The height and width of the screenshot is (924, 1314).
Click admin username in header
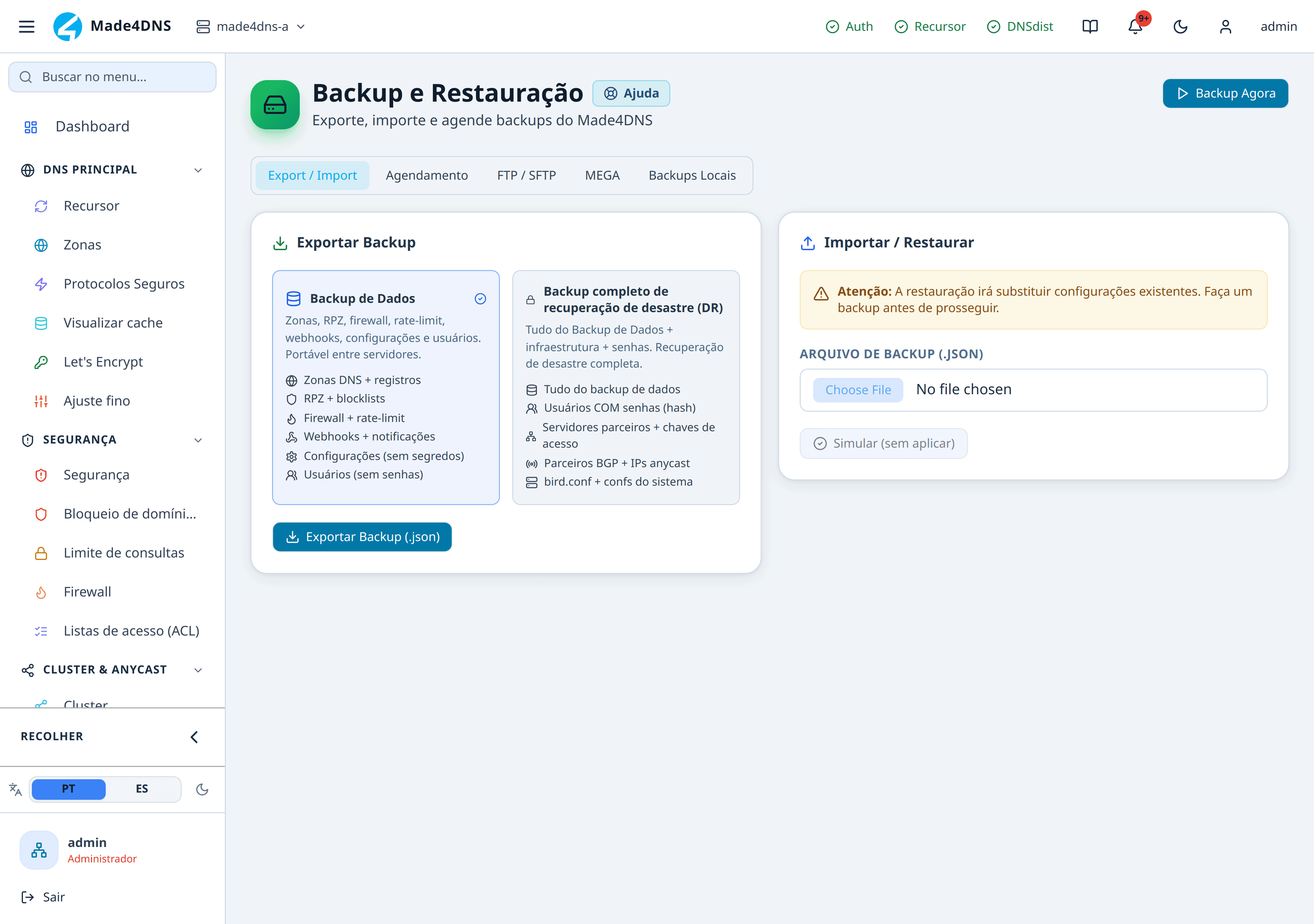(x=1278, y=26)
